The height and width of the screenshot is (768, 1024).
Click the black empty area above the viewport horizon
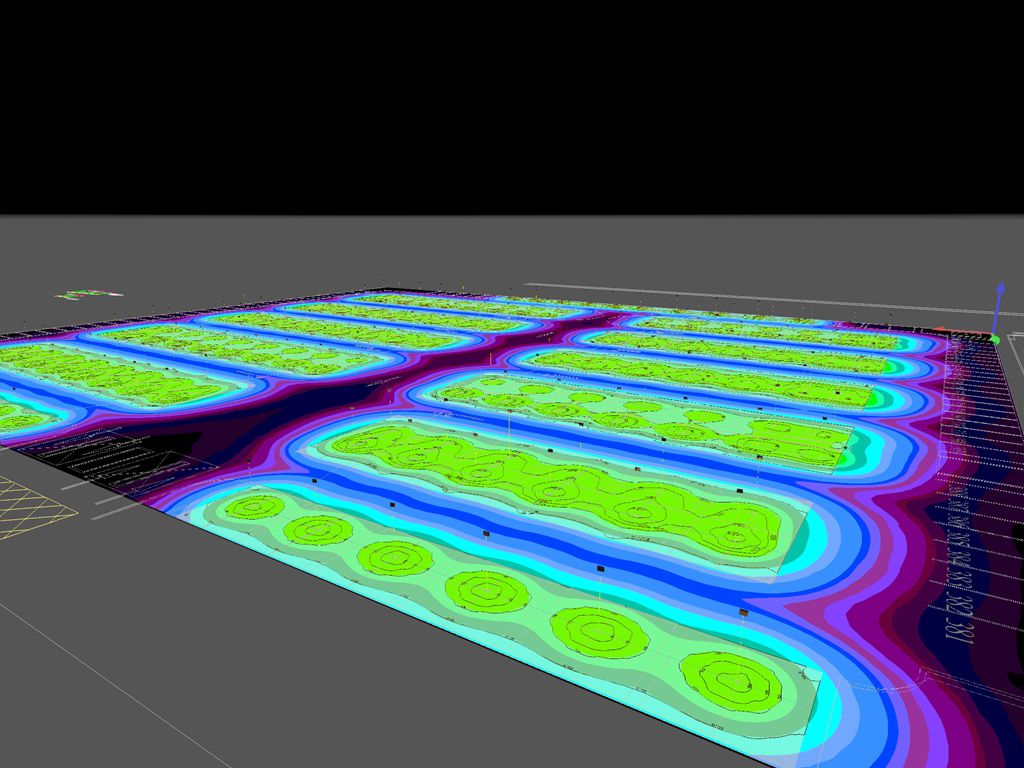(x=500, y=100)
